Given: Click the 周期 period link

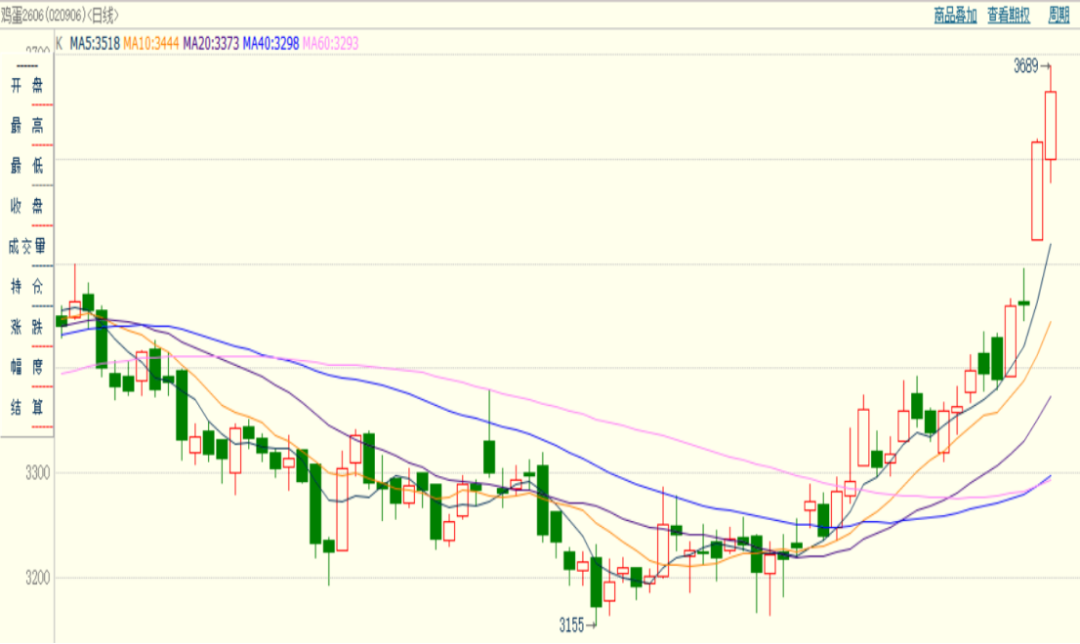Looking at the screenshot, I should click(x=1059, y=15).
